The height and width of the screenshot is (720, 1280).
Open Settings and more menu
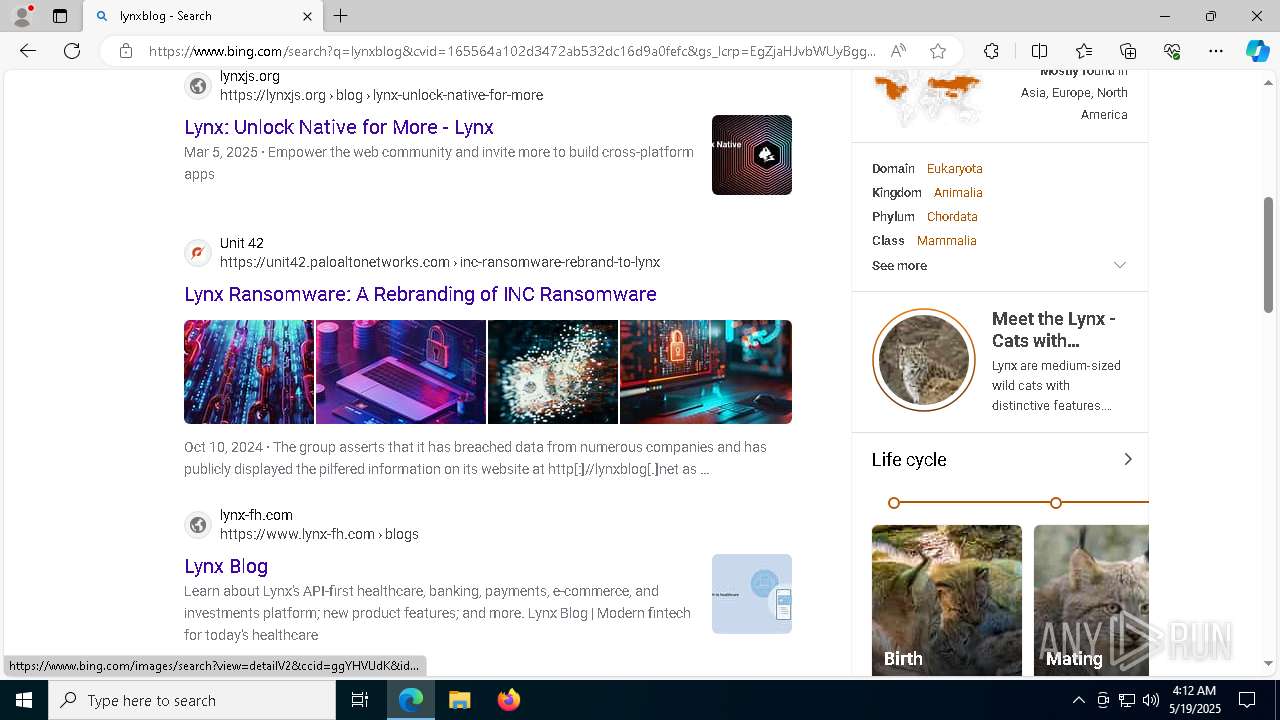point(1216,51)
